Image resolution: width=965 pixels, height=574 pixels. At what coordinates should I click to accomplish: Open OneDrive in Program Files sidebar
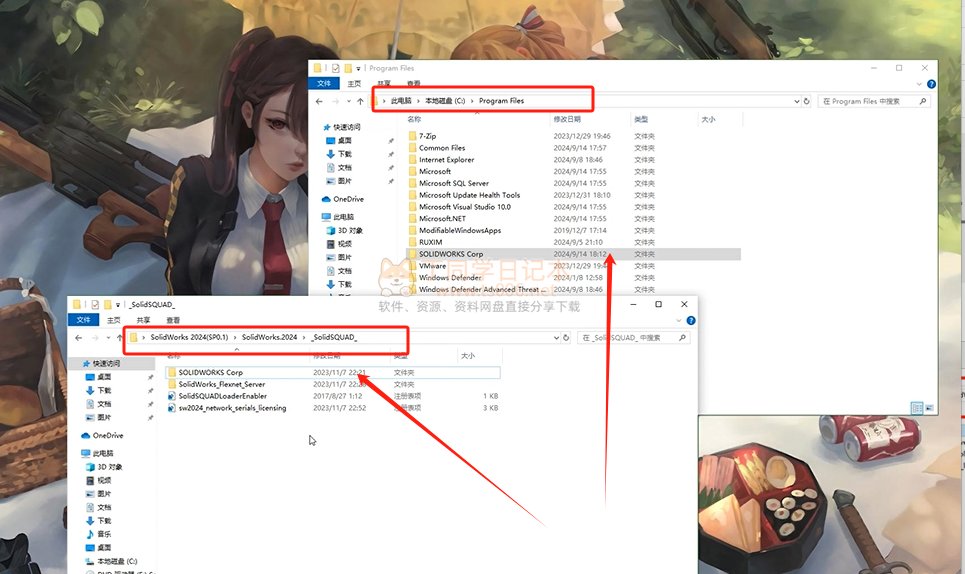coord(348,199)
